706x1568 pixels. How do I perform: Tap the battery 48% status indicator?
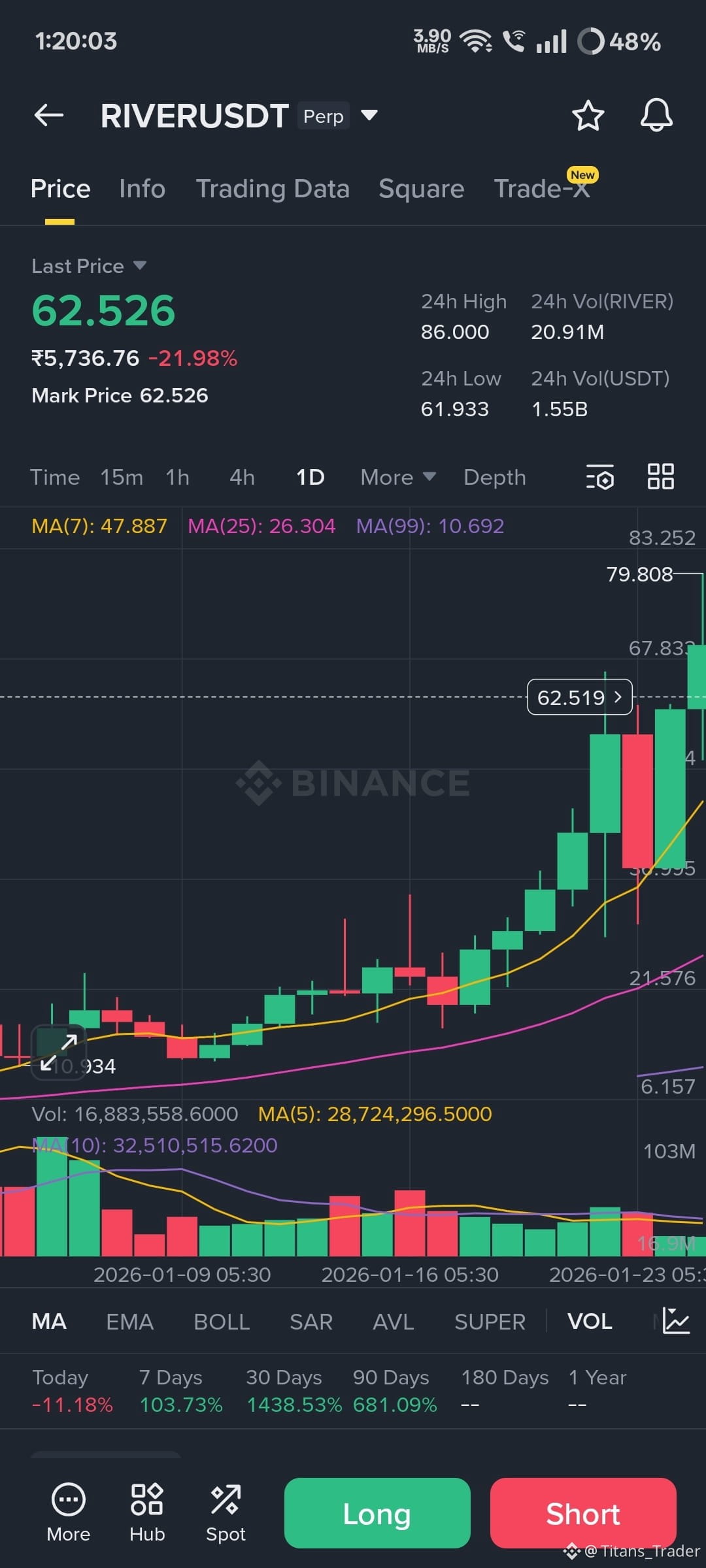point(619,41)
